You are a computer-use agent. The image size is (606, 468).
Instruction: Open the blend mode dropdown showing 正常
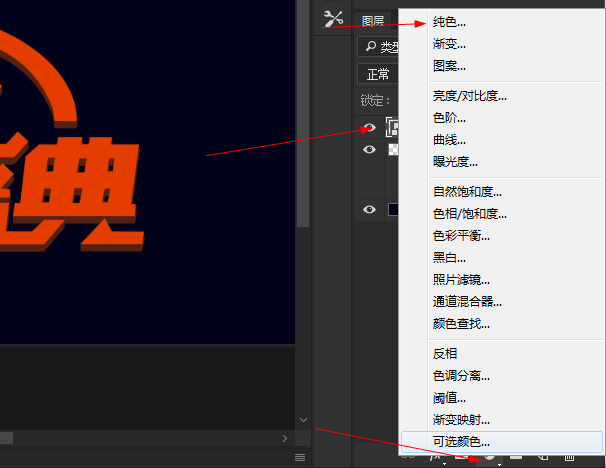coord(379,74)
